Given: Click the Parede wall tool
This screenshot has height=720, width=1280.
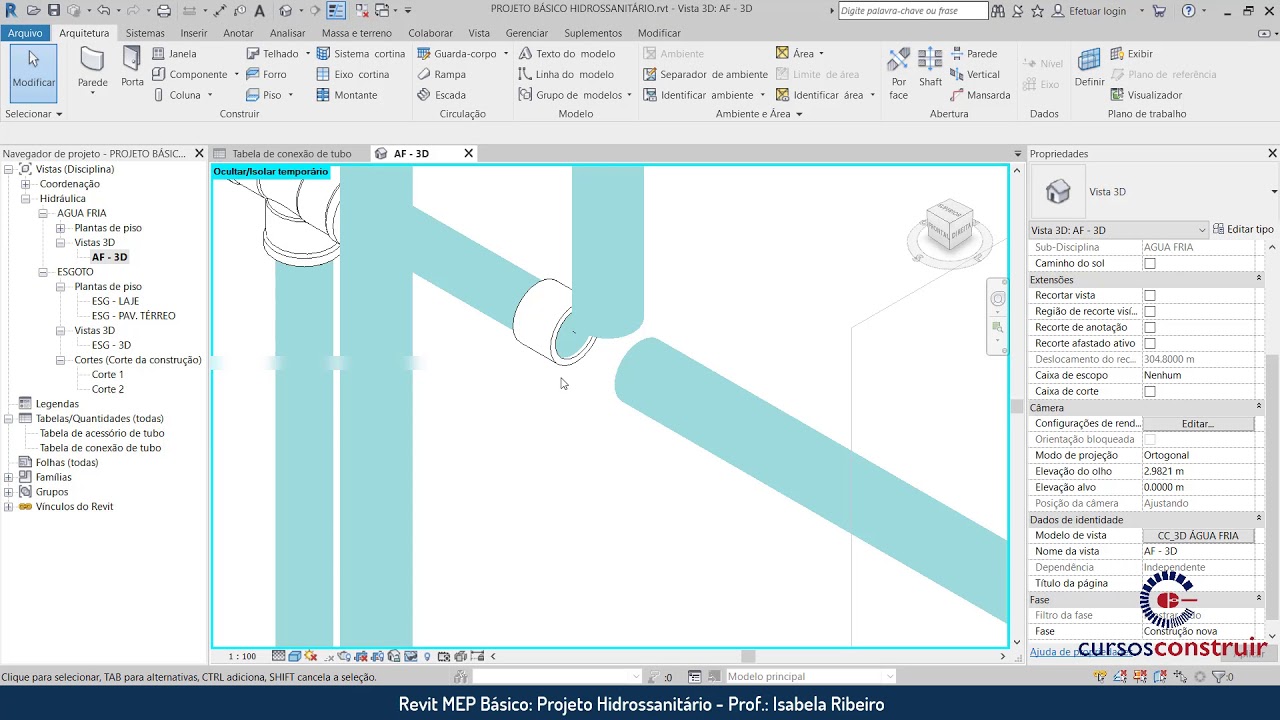Looking at the screenshot, I should [92, 69].
